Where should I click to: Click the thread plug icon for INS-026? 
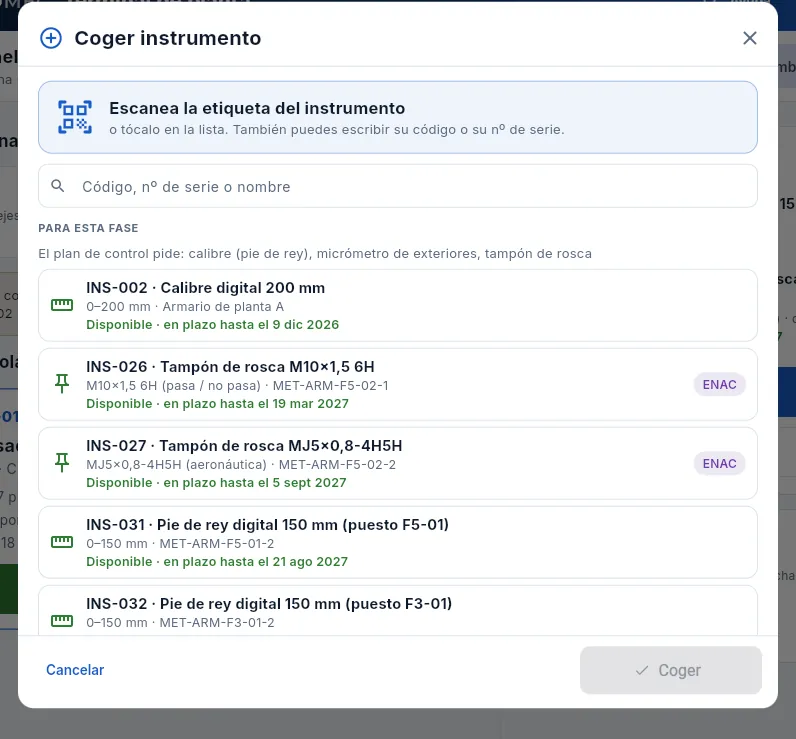[x=62, y=384]
